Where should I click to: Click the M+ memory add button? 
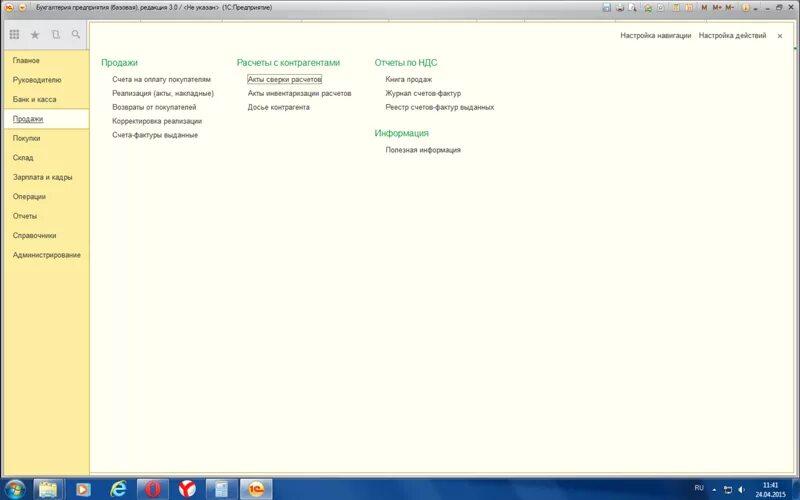pos(717,8)
